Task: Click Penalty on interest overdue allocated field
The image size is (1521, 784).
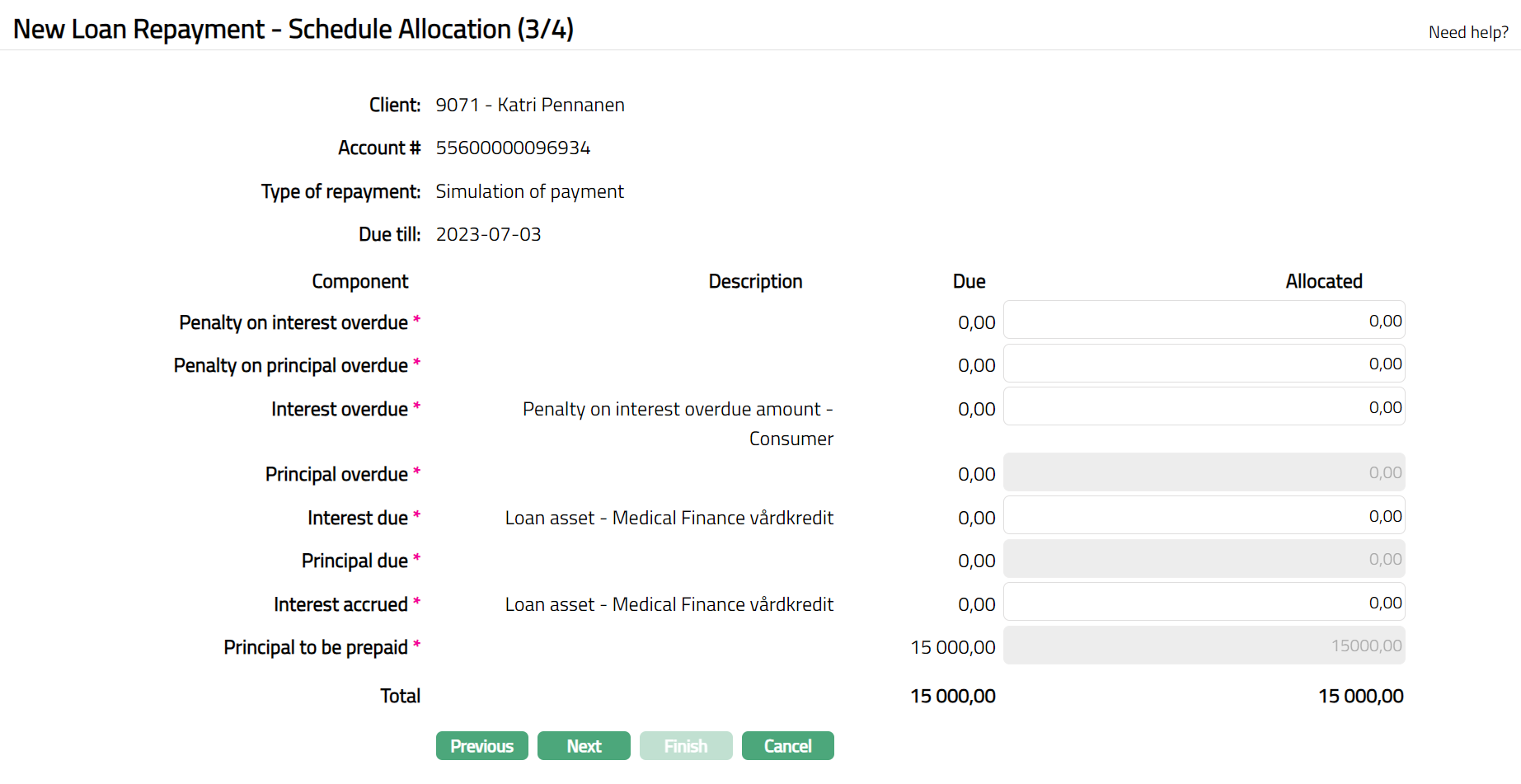Action: [1204, 321]
